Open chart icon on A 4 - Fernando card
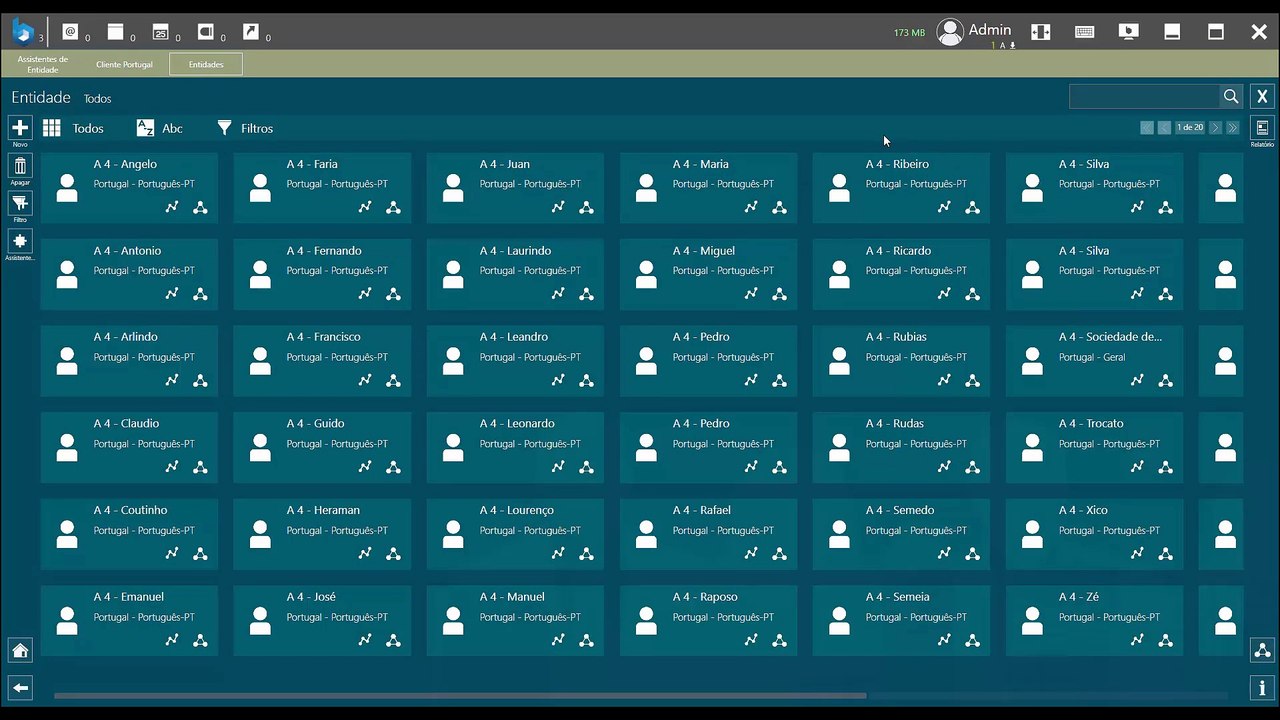This screenshot has height=720, width=1280. pos(365,294)
